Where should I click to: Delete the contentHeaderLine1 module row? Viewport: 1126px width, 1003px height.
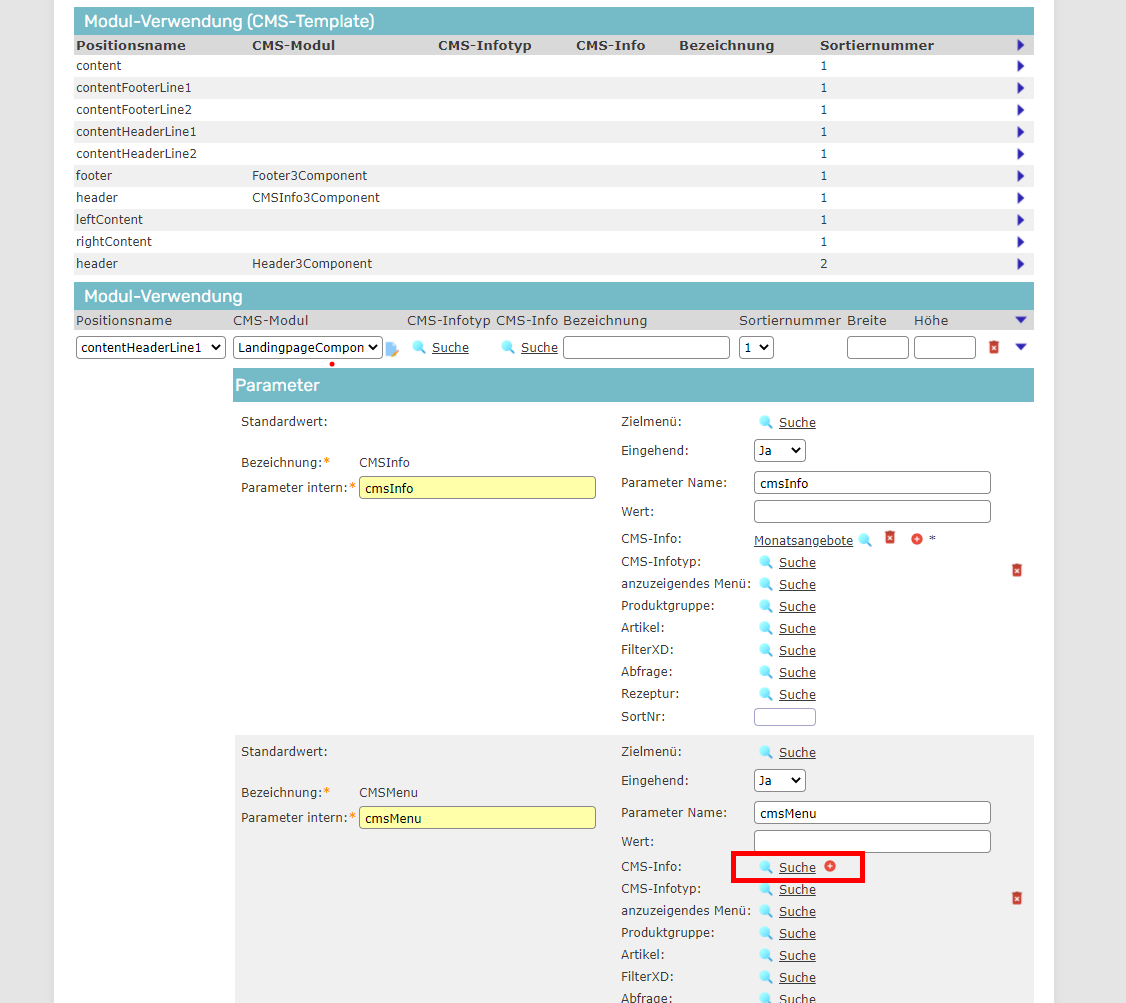[x=993, y=347]
